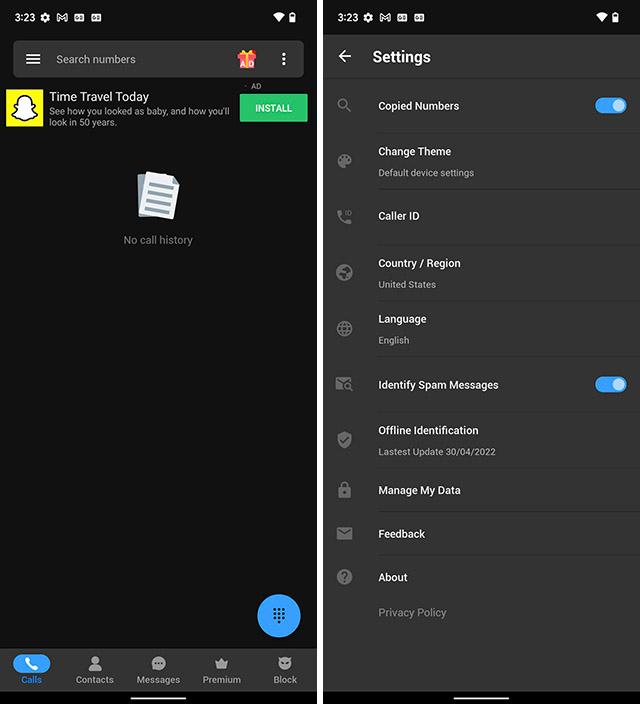Tap left status bar Gmail icon

pos(62,18)
